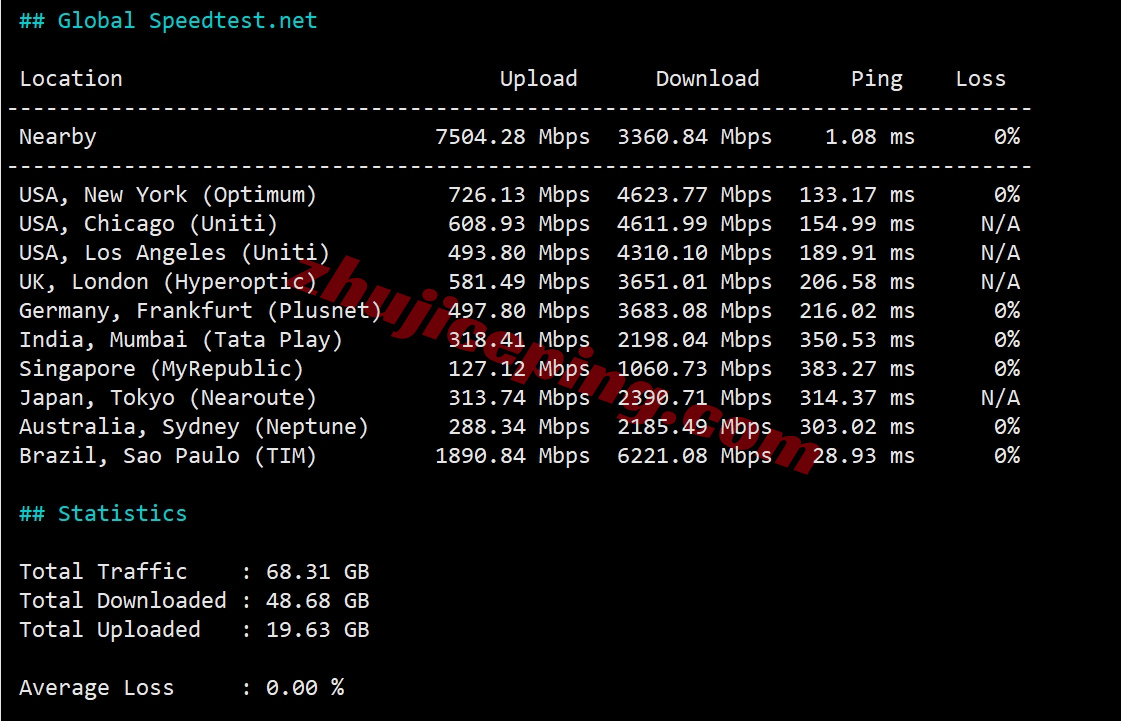Click the Total Traffic value 68.31 GB

pyautogui.click(x=317, y=572)
